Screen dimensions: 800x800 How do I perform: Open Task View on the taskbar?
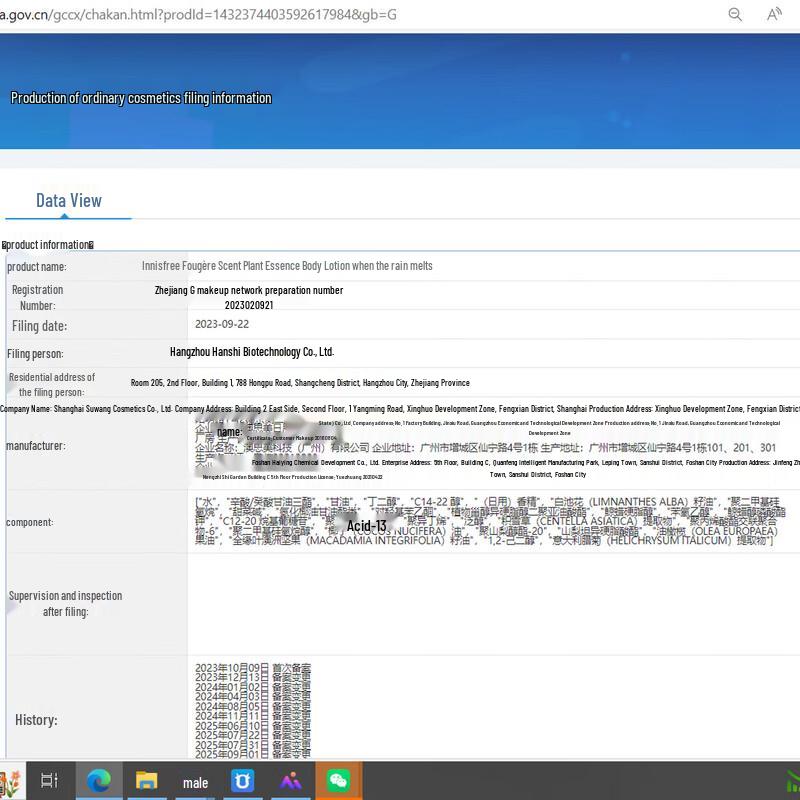click(49, 780)
